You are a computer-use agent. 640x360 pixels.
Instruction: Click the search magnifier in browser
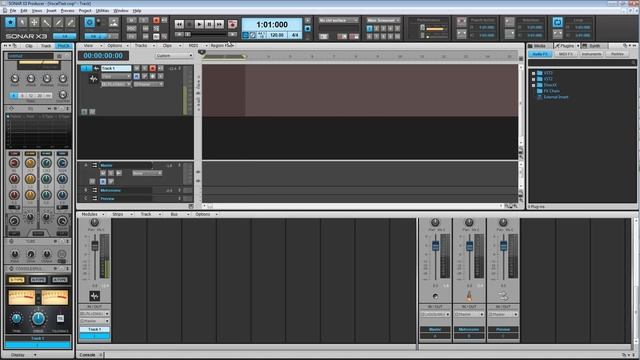coord(633,62)
